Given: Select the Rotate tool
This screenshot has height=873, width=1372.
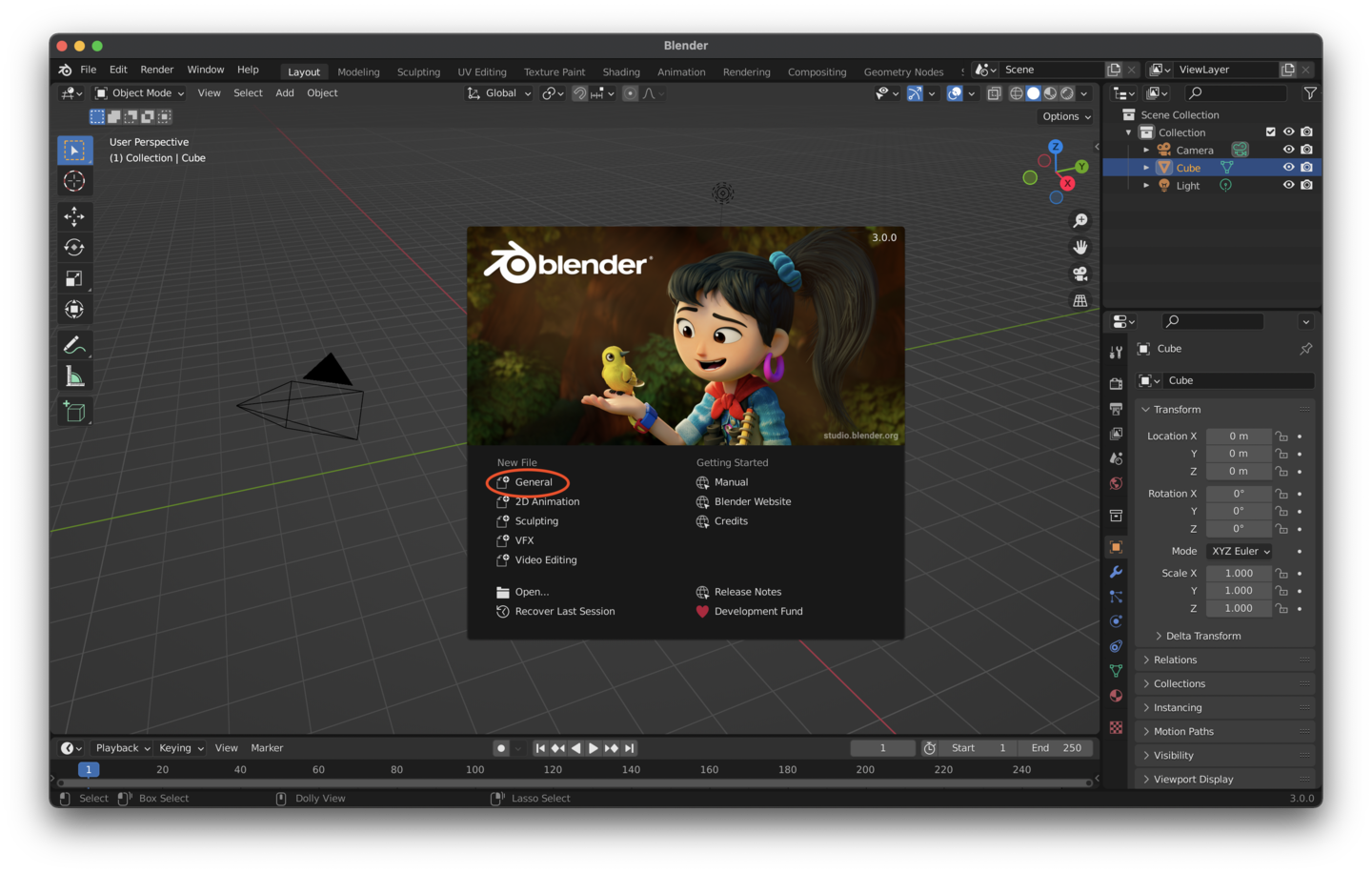Looking at the screenshot, I should click(74, 247).
